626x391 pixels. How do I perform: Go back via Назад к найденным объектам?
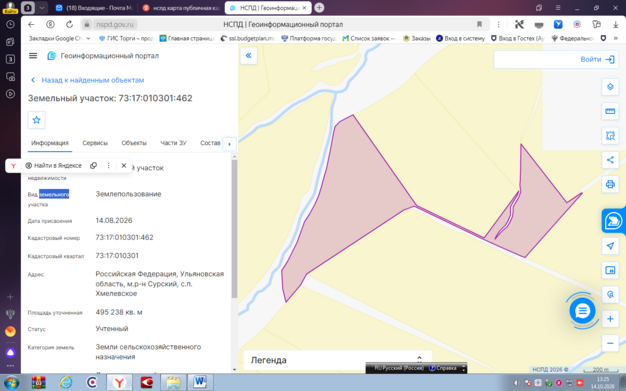click(88, 80)
